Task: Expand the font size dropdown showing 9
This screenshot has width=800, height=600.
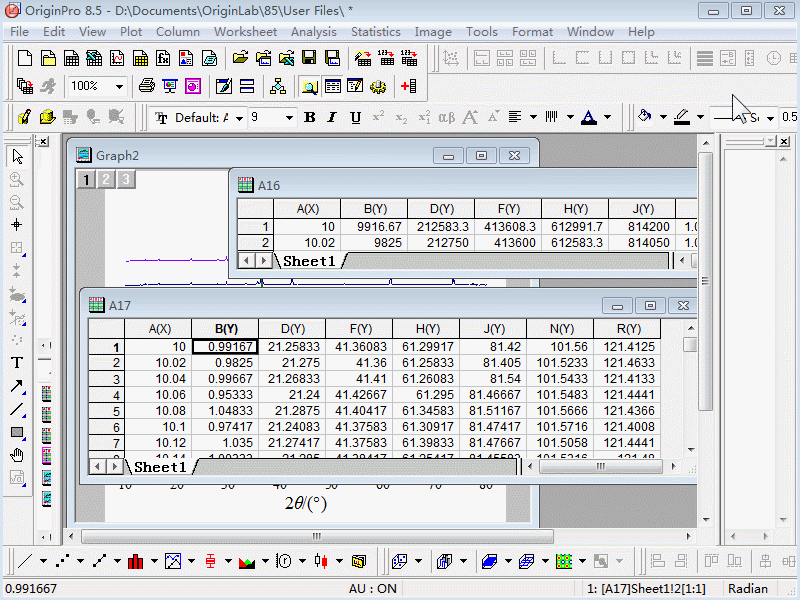Action: [x=289, y=118]
